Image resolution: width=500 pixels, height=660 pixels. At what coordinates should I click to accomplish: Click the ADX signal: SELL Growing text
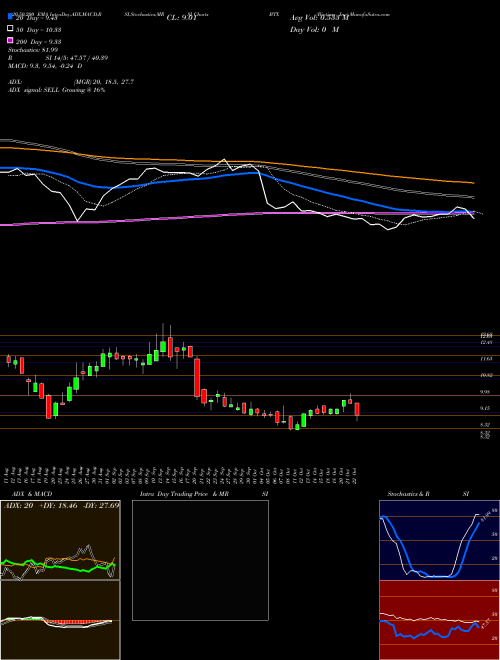click(56, 90)
